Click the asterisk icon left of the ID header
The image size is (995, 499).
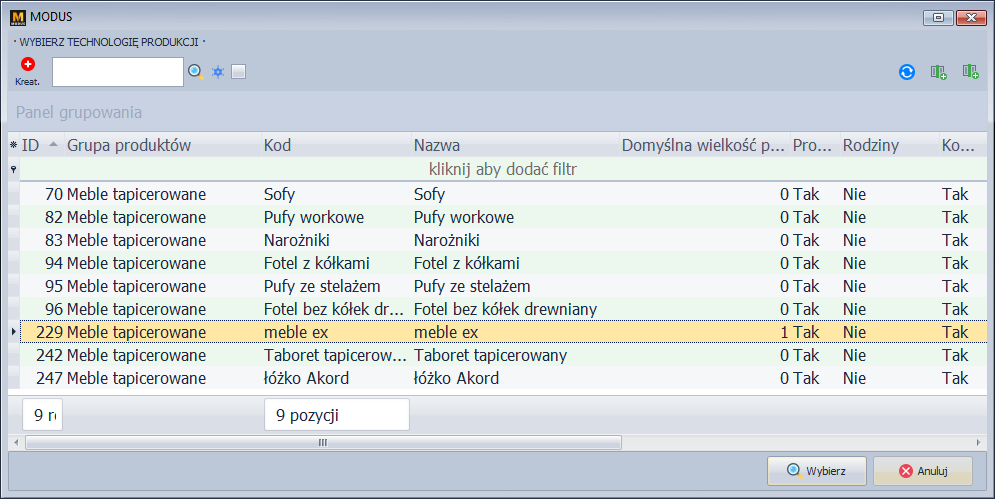[13, 146]
